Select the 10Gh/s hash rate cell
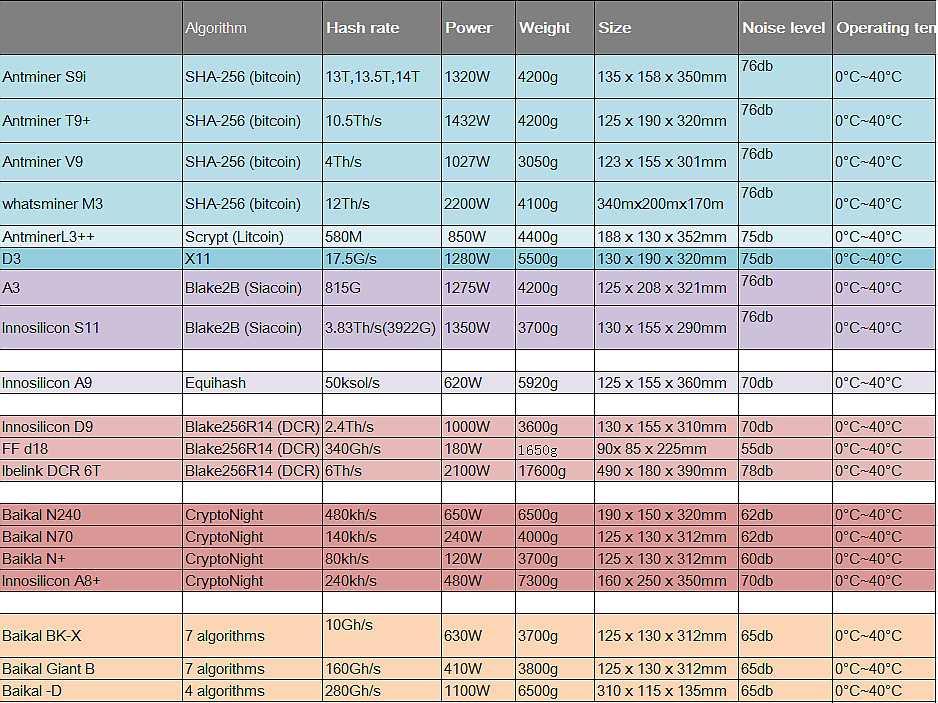 382,635
